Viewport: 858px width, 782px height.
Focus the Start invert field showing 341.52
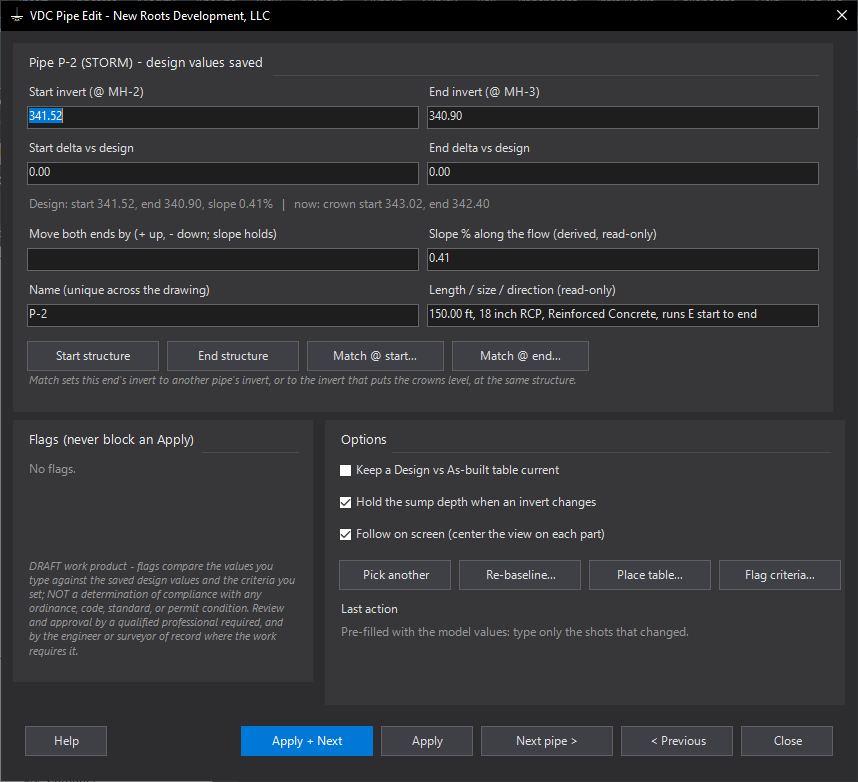[x=223, y=117]
